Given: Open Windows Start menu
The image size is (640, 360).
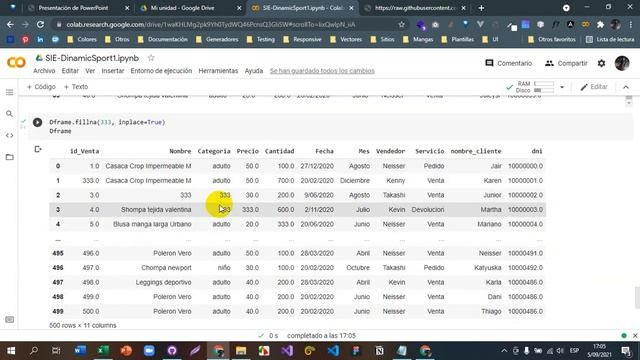Looking at the screenshot, I should 11,351.
